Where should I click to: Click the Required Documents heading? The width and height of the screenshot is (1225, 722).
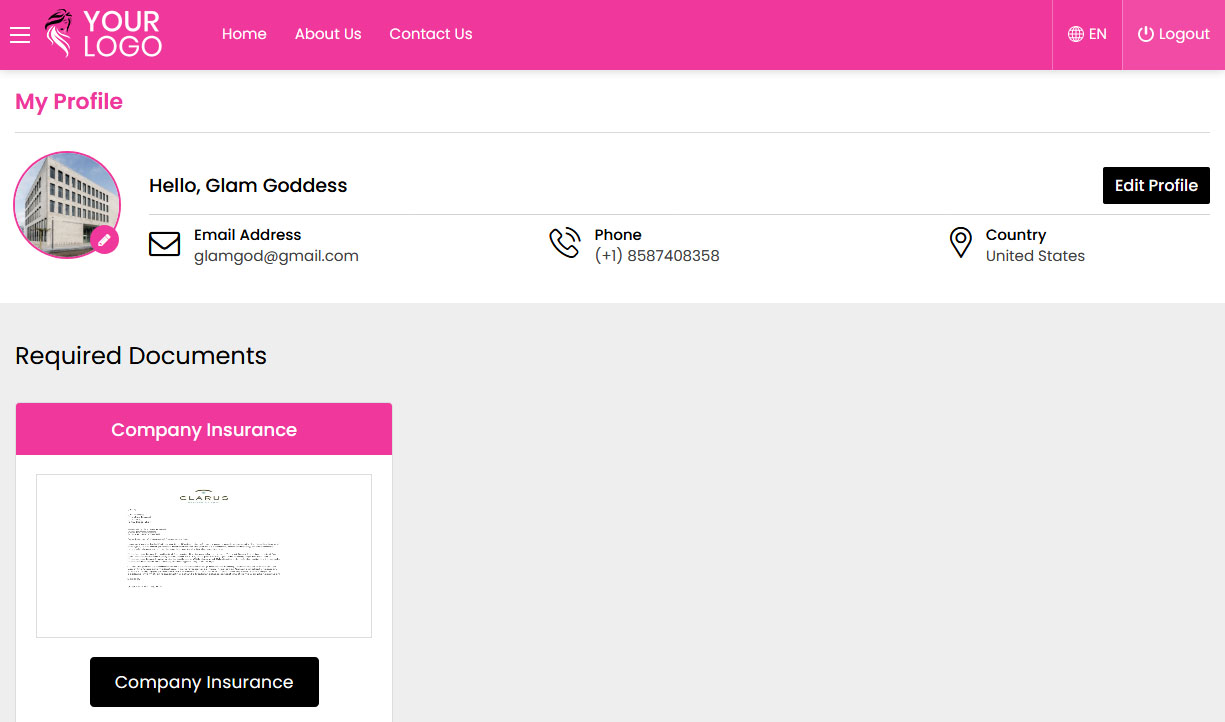[141, 356]
